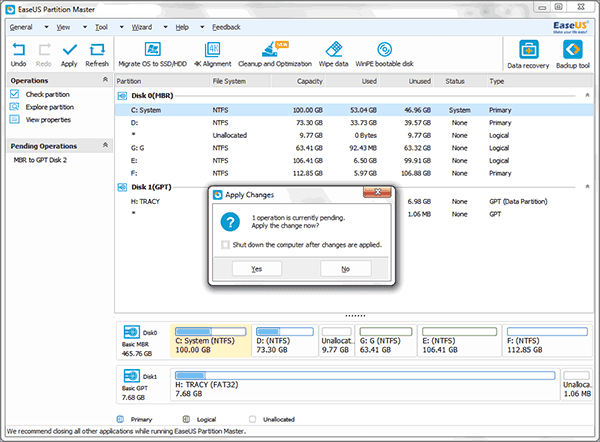Screen dimensions: 600x442
Task: Open the Data recovery tool
Action: 528,49
